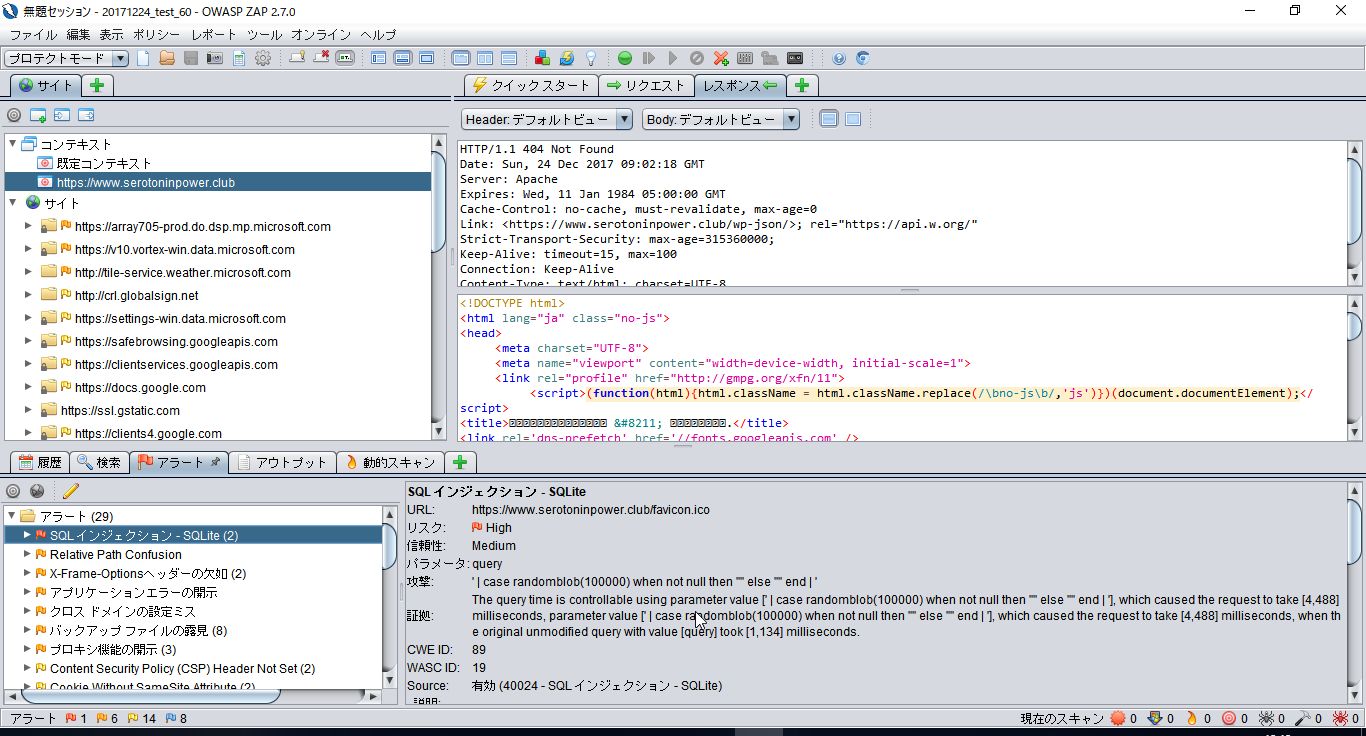Click the Import Context icon

62,115
